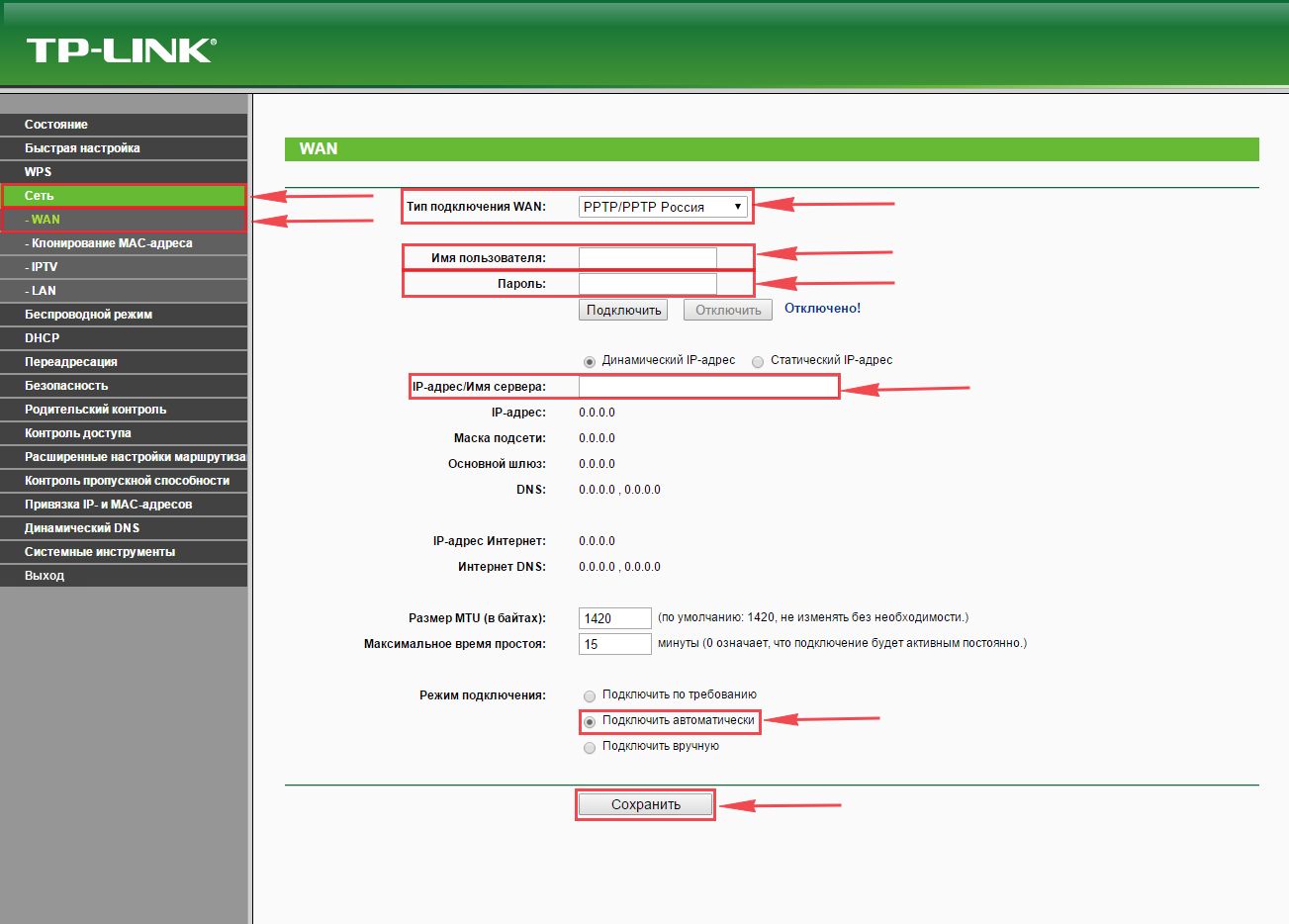
Task: Open Состояние in the sidebar menu
Action: pyautogui.click(x=124, y=125)
